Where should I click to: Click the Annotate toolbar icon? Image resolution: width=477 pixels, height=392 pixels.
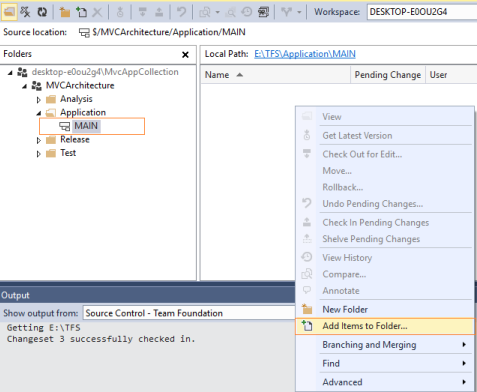[230, 12]
